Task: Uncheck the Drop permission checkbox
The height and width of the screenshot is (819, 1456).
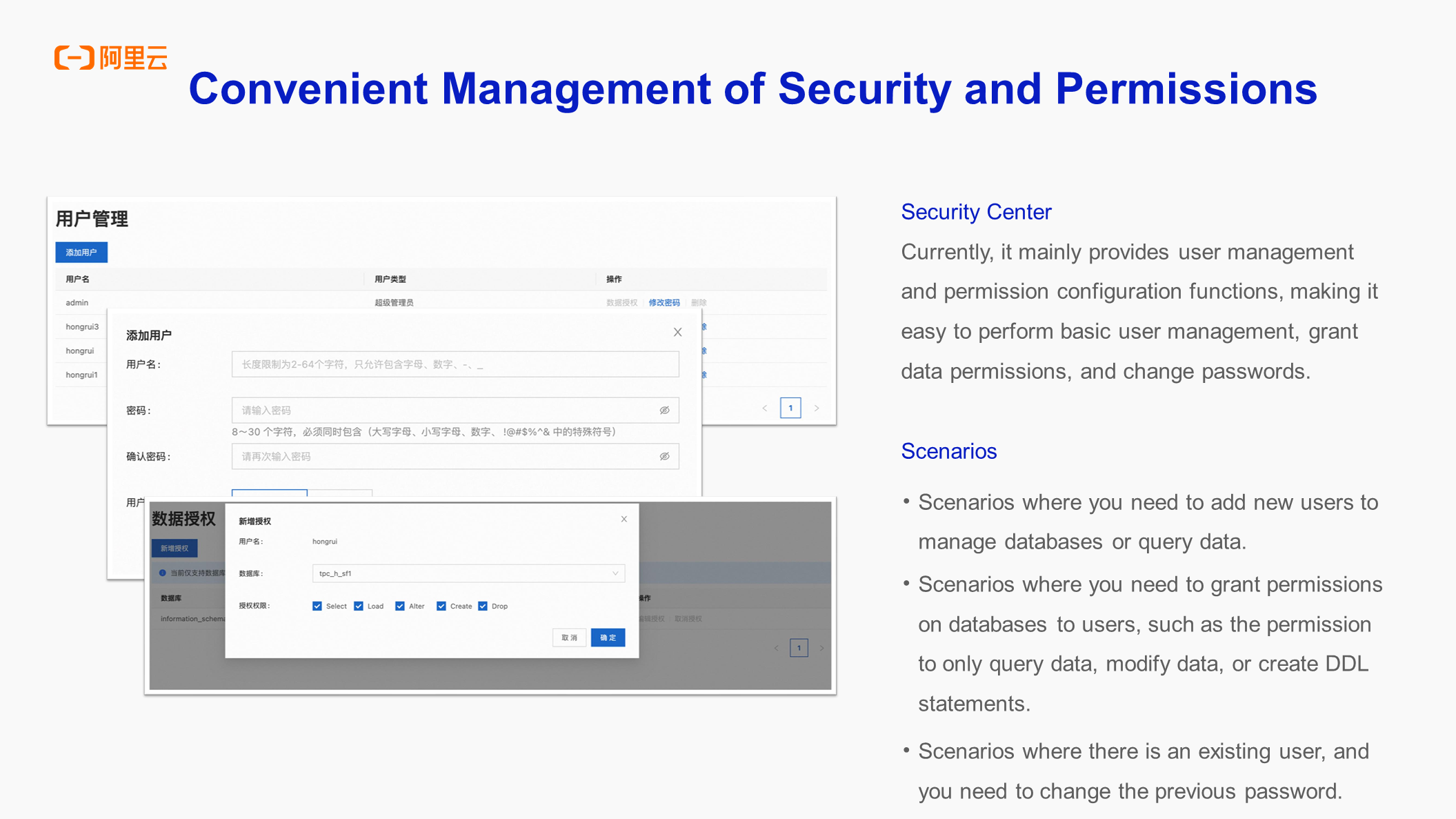Action: coord(483,606)
